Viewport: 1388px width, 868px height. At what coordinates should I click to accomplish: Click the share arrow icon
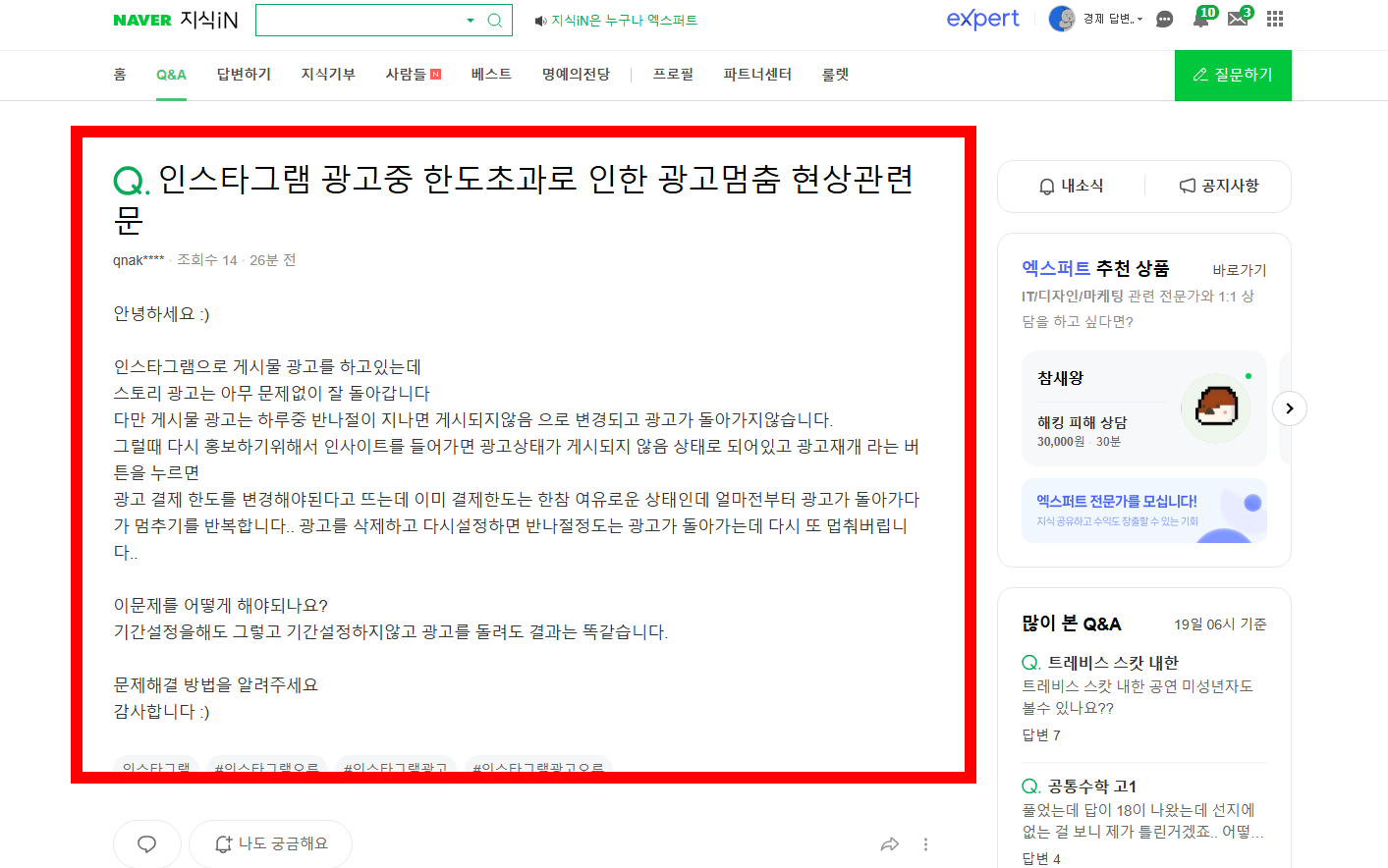(890, 844)
